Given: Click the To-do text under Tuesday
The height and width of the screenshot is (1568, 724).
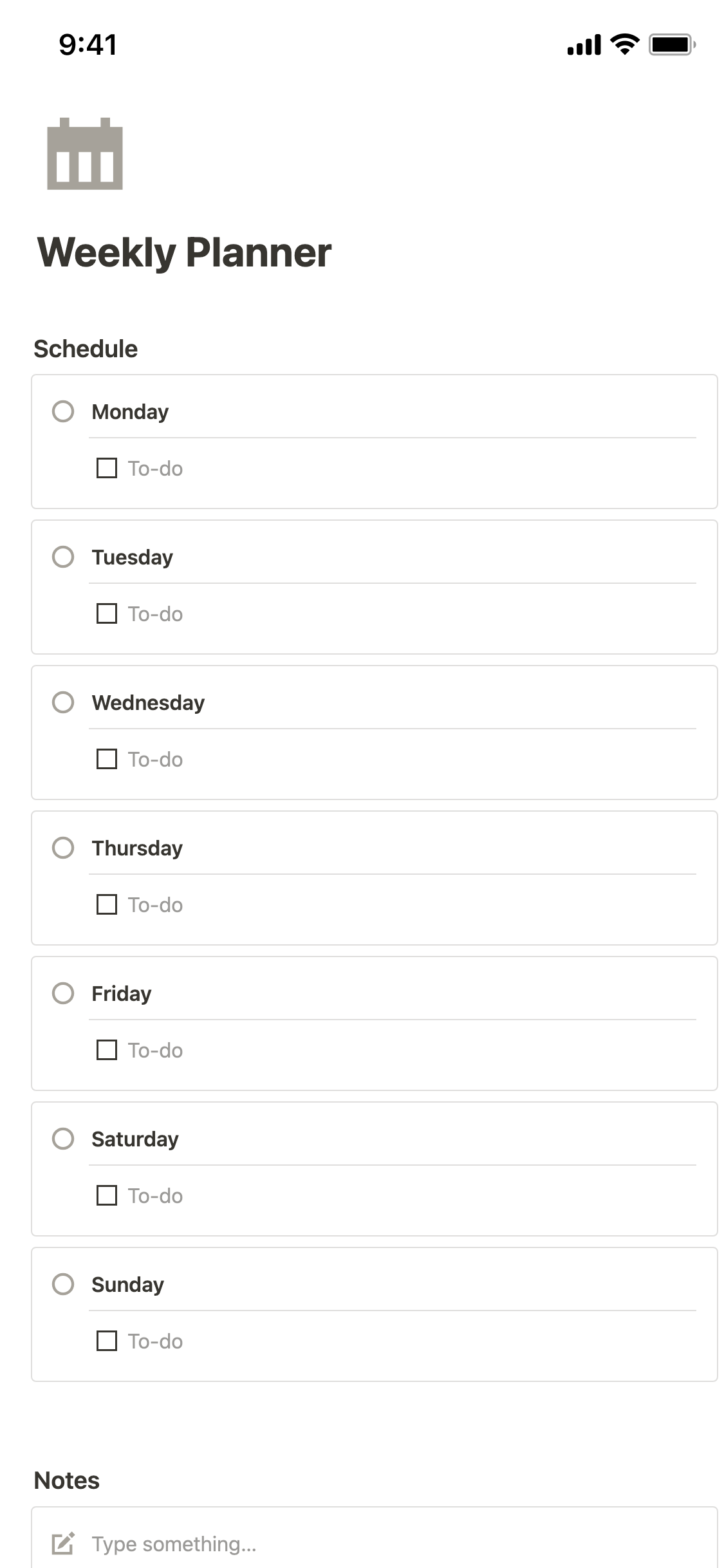Looking at the screenshot, I should coord(155,614).
